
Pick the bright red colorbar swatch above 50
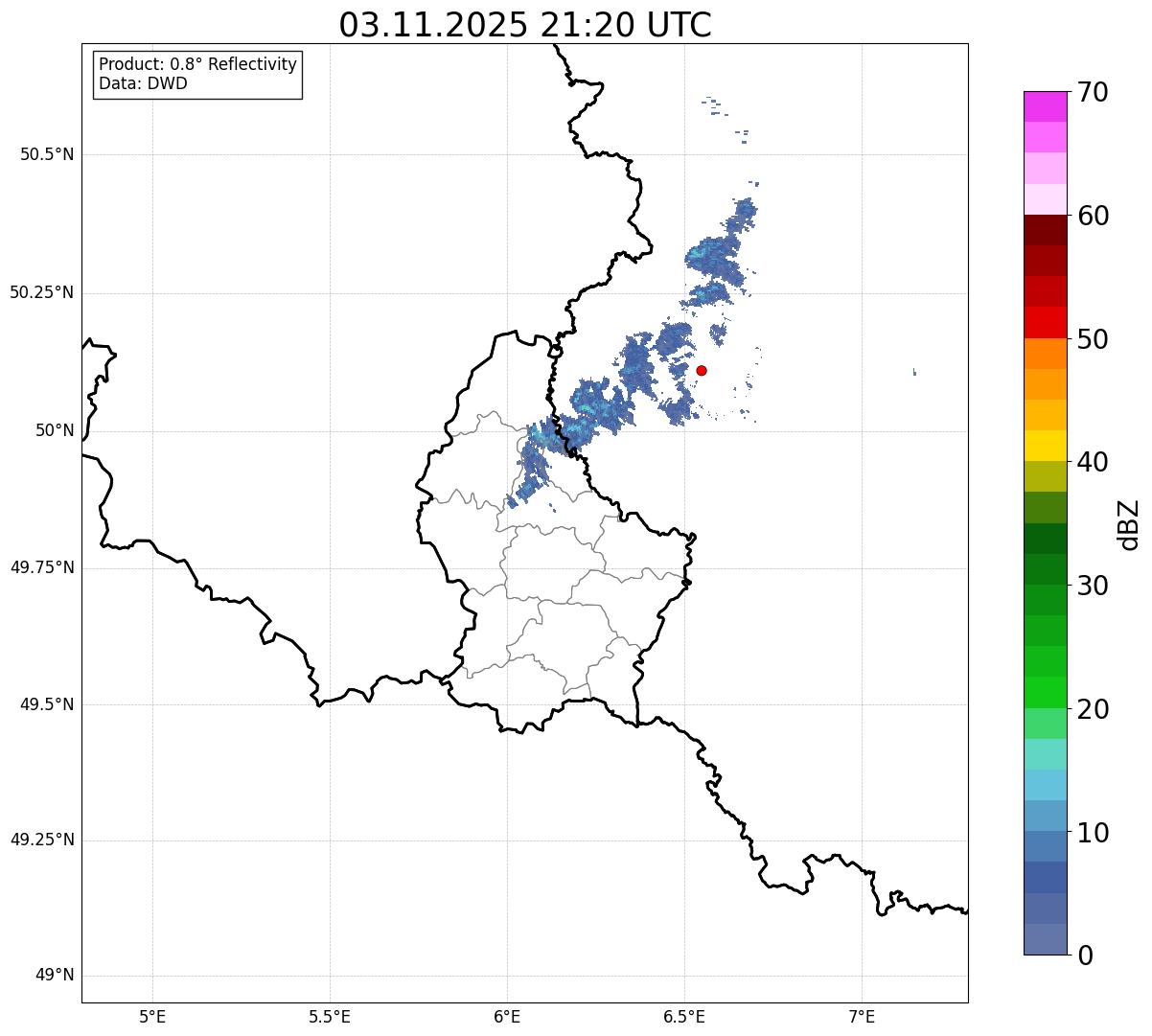coord(1046,322)
